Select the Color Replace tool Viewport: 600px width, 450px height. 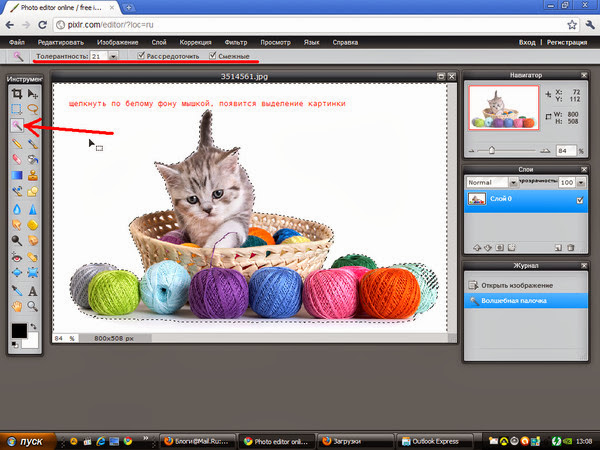point(16,191)
